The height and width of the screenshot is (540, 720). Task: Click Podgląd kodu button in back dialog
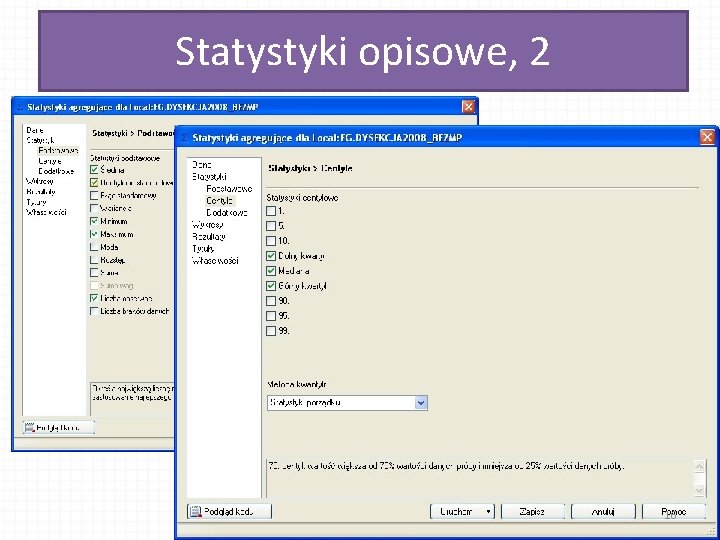(x=59, y=428)
